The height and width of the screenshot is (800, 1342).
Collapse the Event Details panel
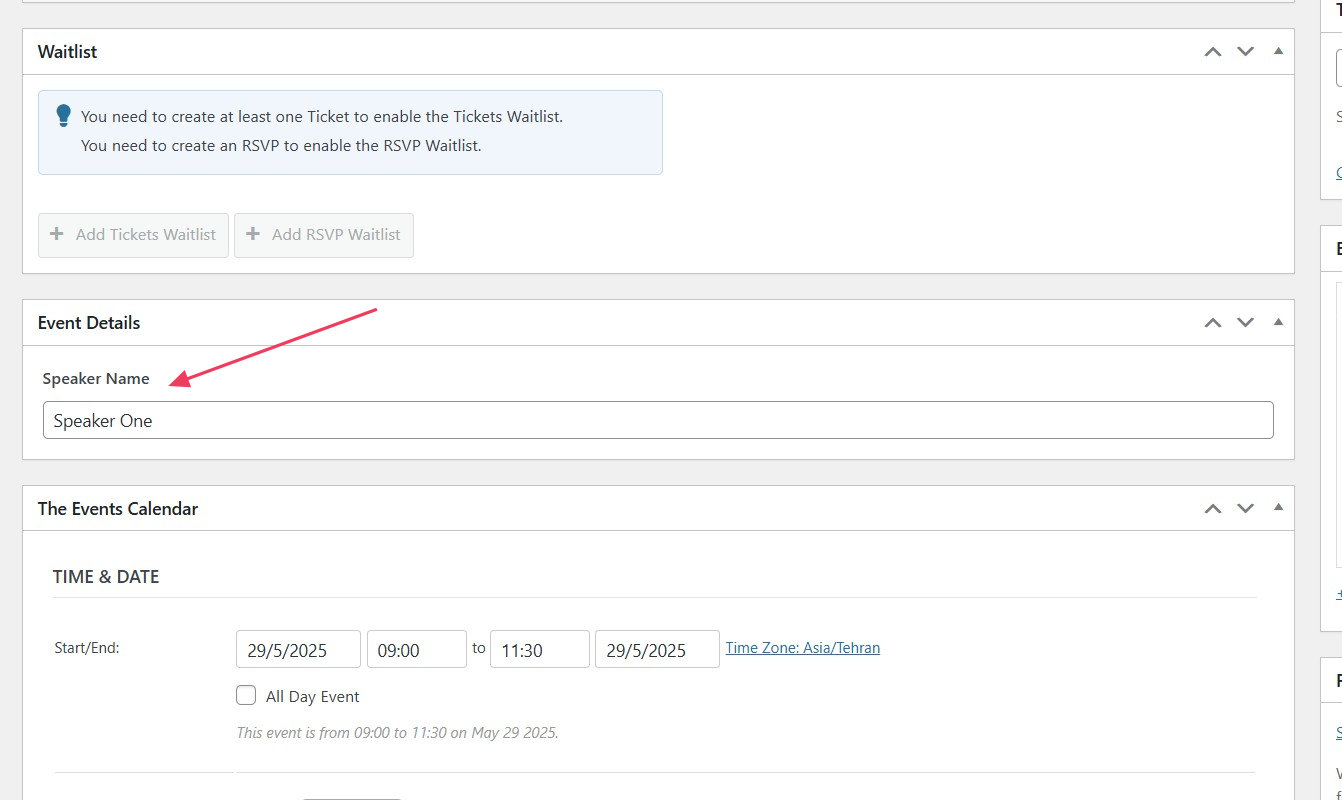1278,322
